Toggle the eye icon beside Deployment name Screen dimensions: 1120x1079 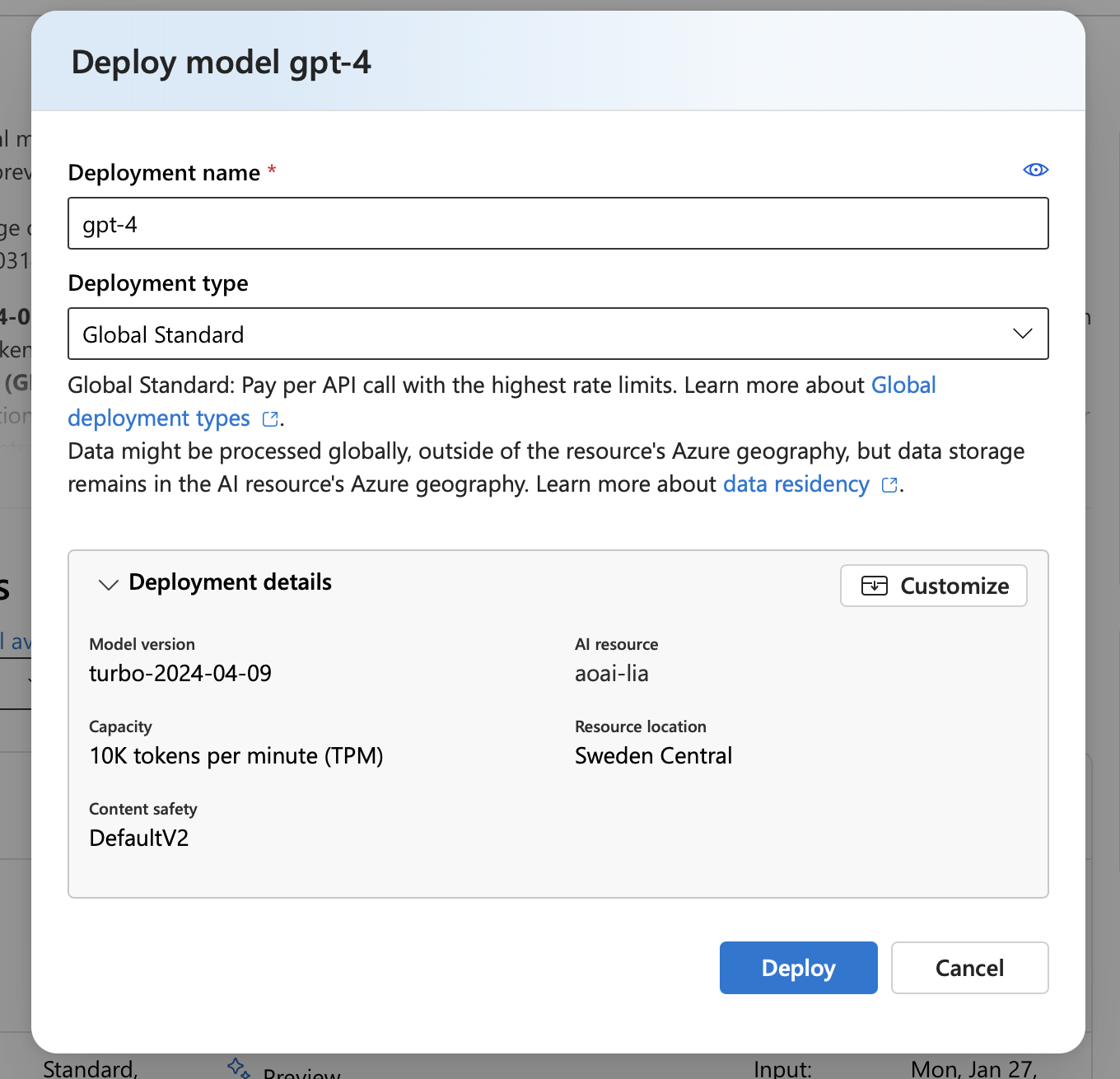[x=1035, y=170]
